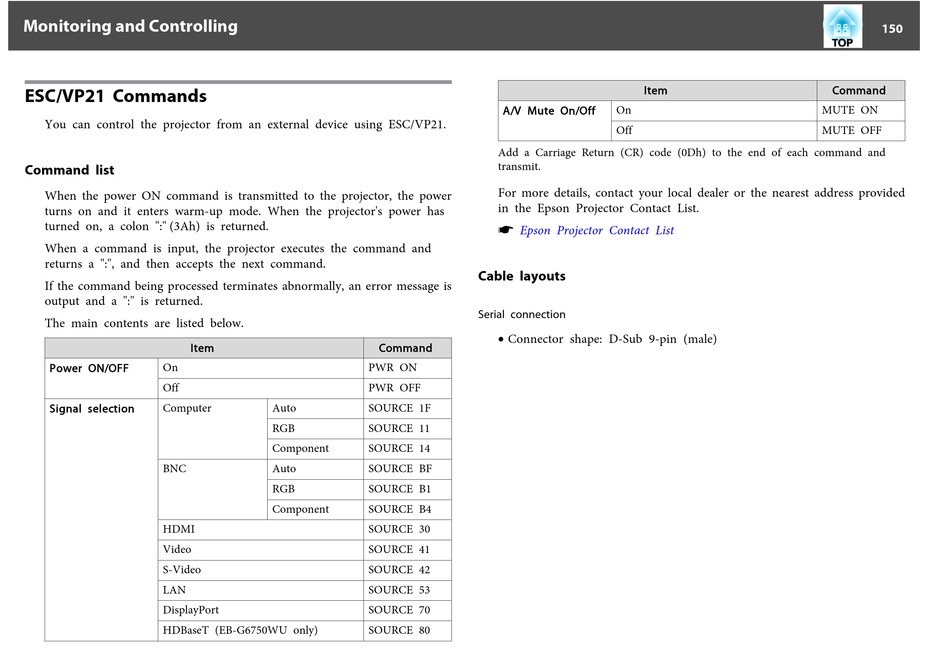
Task: Select the ESC/VP21 Commands heading
Action: 116,96
